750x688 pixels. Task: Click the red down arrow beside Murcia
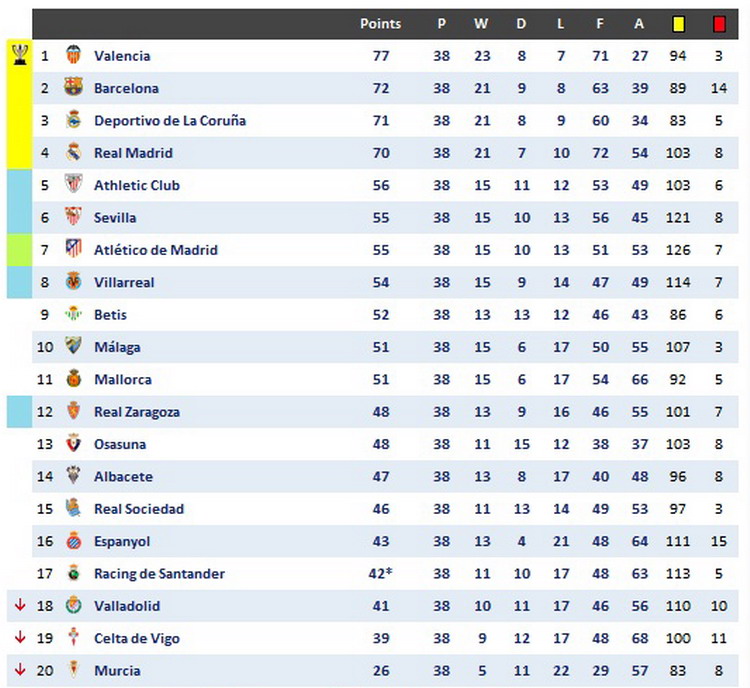[19, 671]
